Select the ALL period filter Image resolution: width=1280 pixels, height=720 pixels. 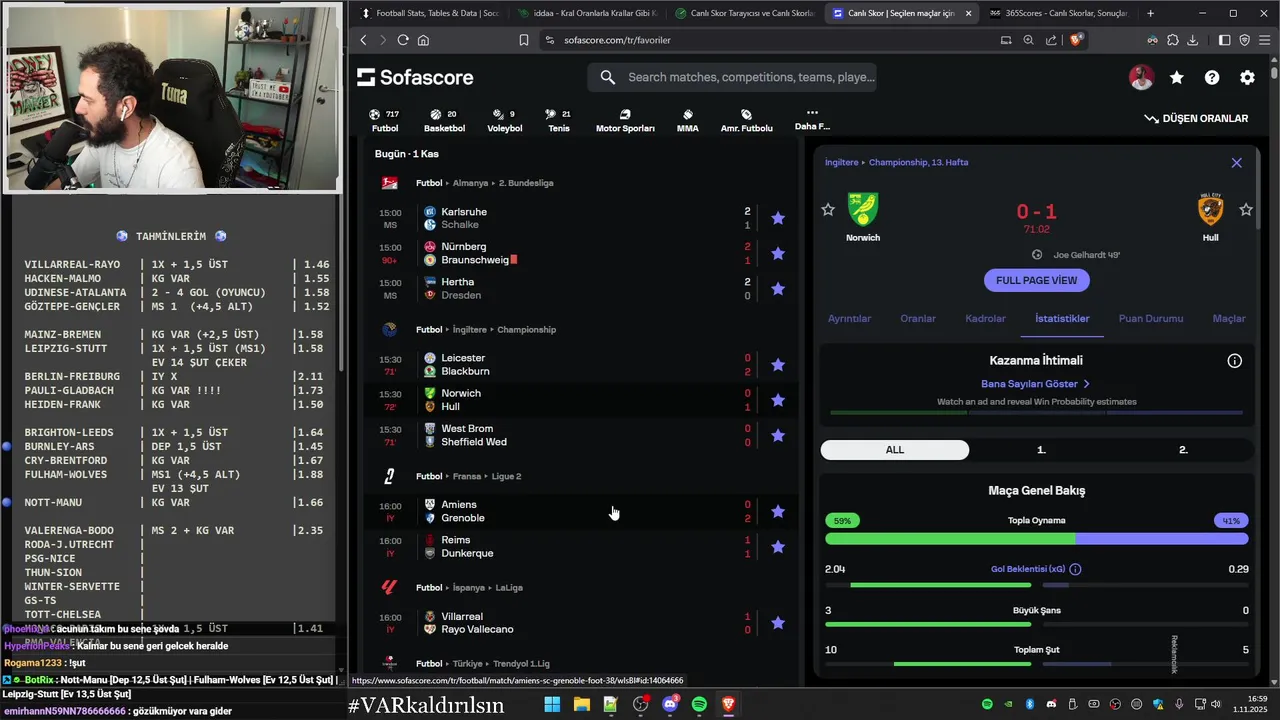tap(895, 450)
